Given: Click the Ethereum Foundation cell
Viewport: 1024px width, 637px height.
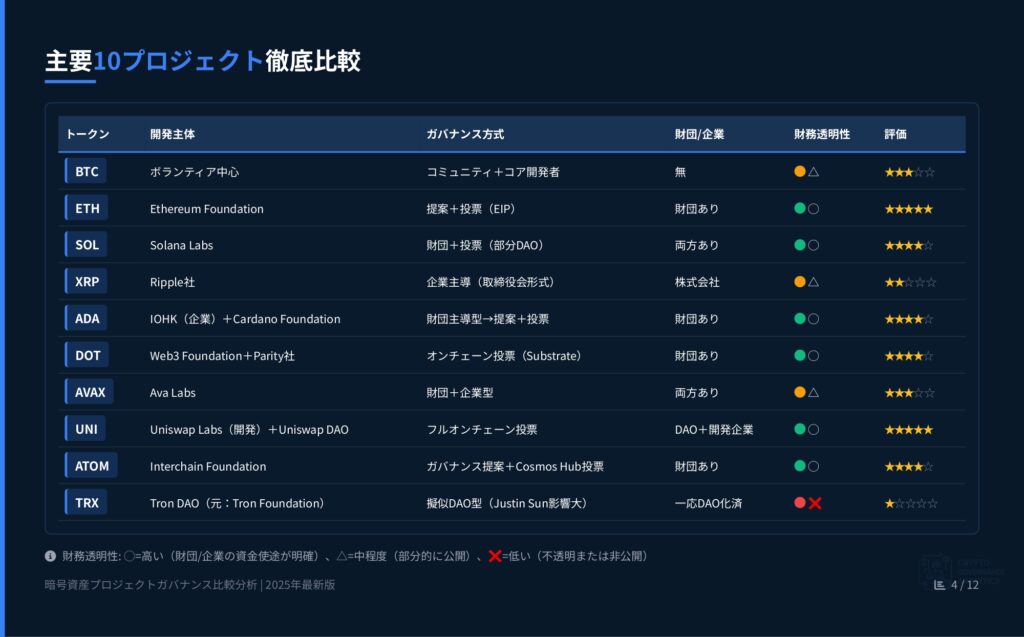Looking at the screenshot, I should coord(207,209).
